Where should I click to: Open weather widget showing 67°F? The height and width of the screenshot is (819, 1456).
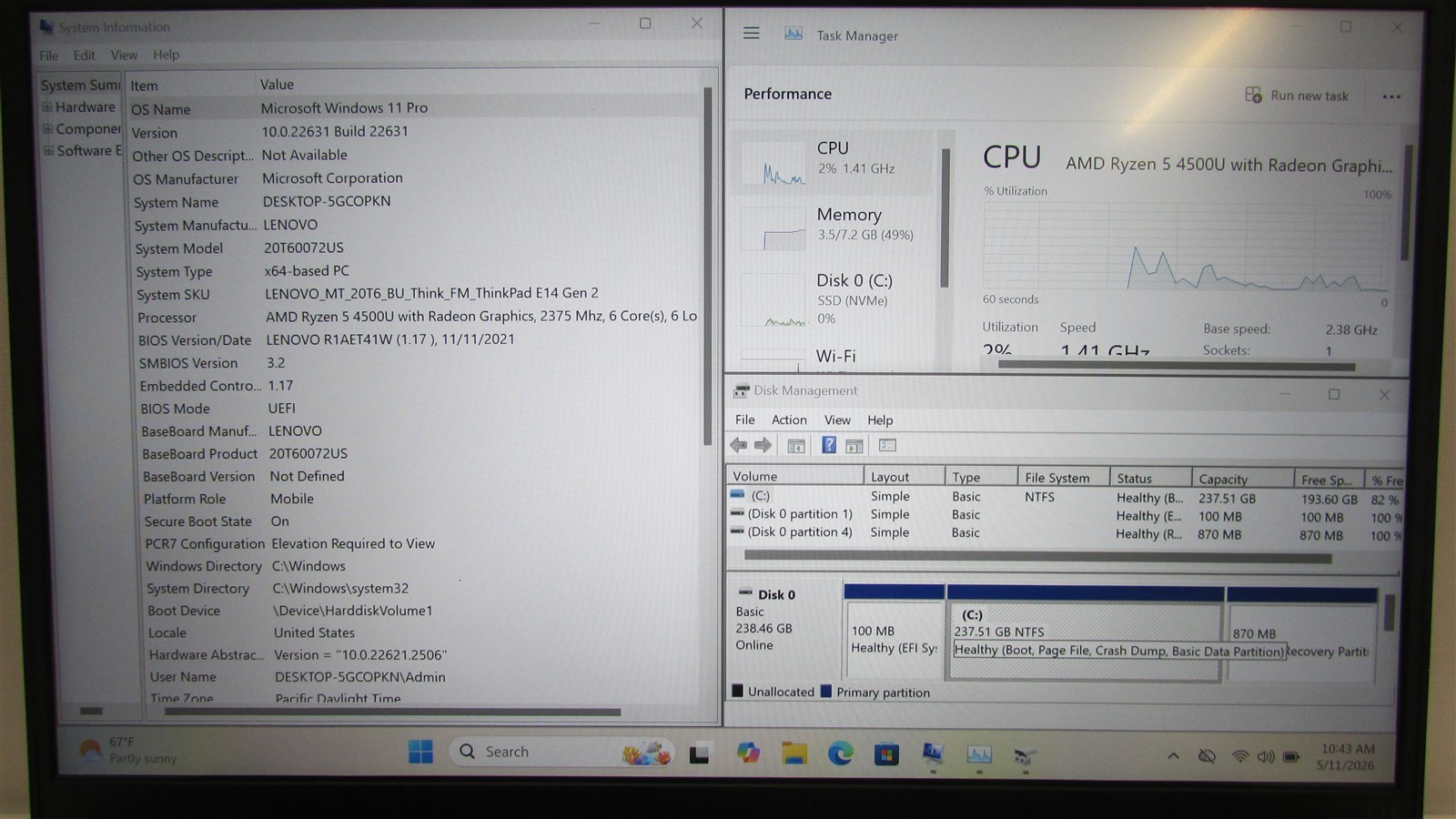click(x=129, y=750)
